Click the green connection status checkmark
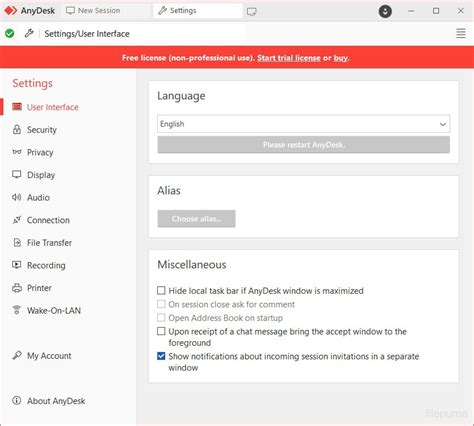This screenshot has width=474, height=426. [x=10, y=33]
